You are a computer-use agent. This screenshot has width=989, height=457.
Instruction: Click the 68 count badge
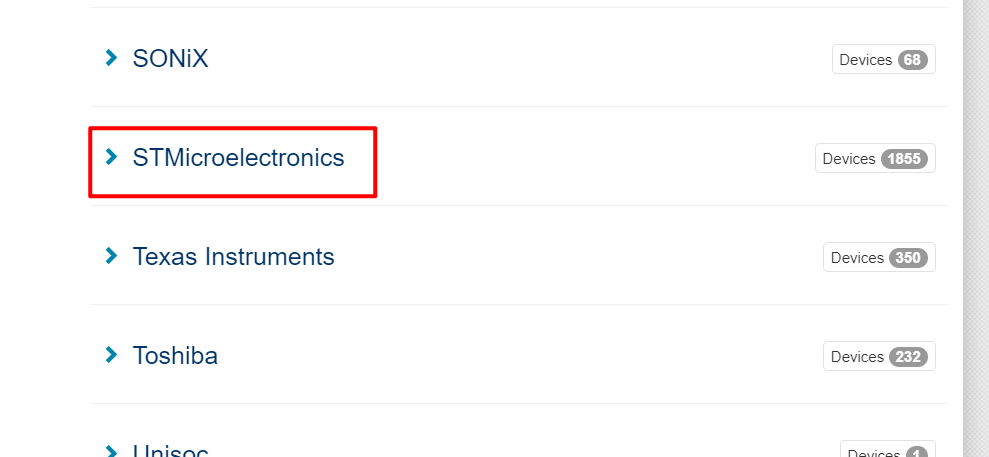[913, 60]
